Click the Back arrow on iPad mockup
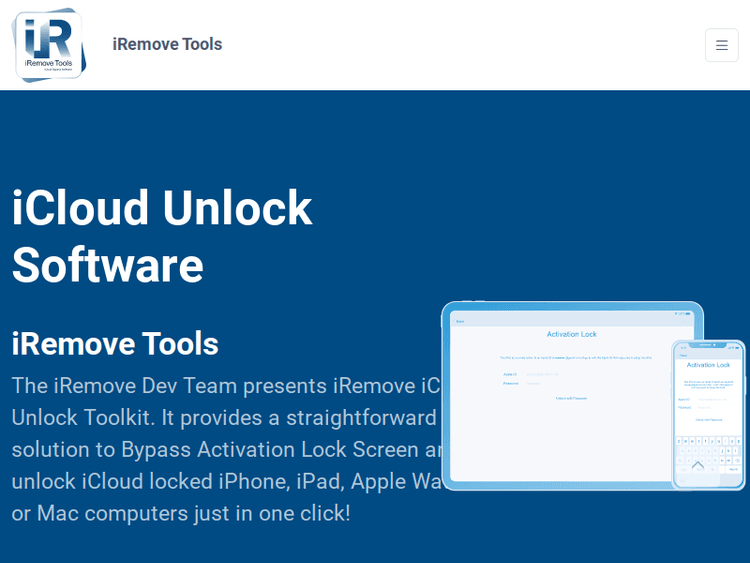This screenshot has width=750, height=563. (460, 321)
